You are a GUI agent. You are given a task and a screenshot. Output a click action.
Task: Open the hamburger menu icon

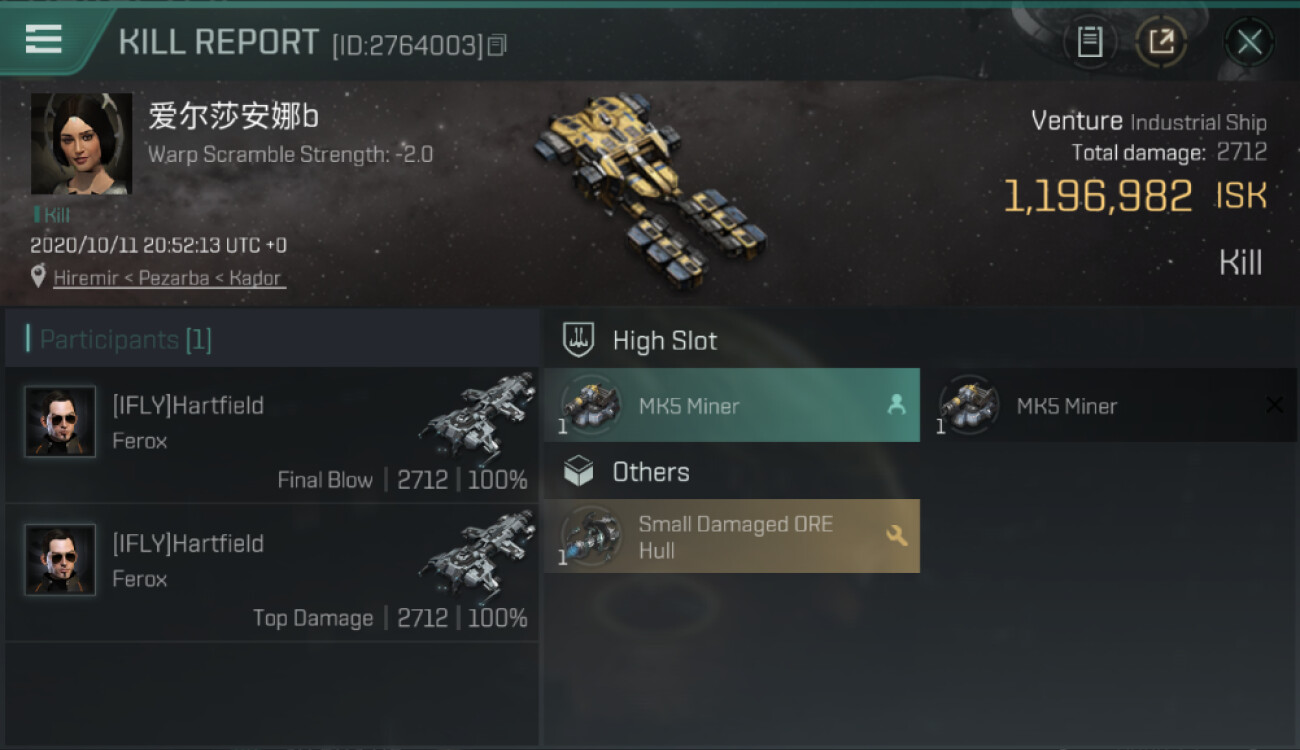click(x=44, y=40)
